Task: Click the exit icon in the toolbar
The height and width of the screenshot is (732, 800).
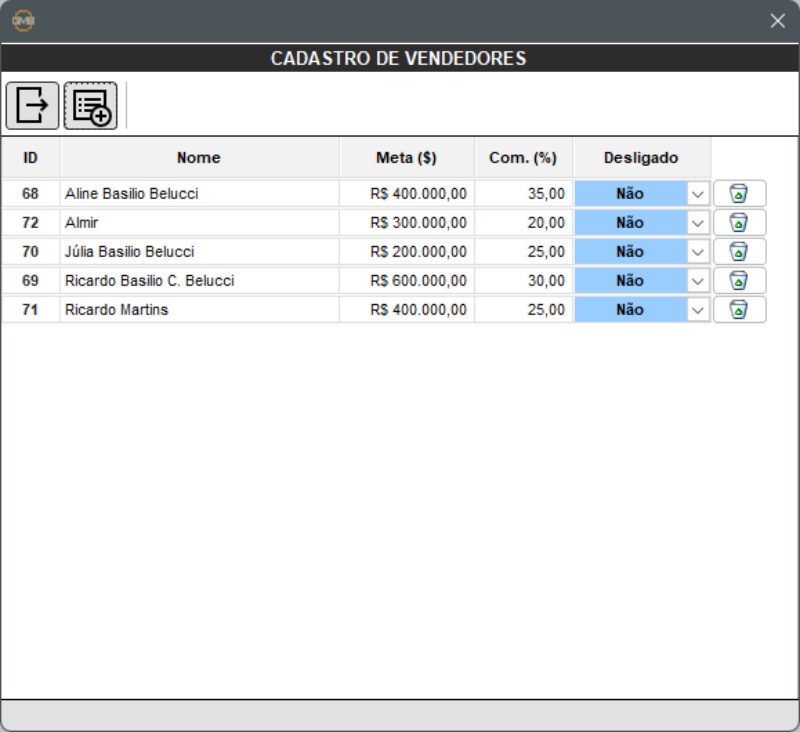Action: pos(32,105)
